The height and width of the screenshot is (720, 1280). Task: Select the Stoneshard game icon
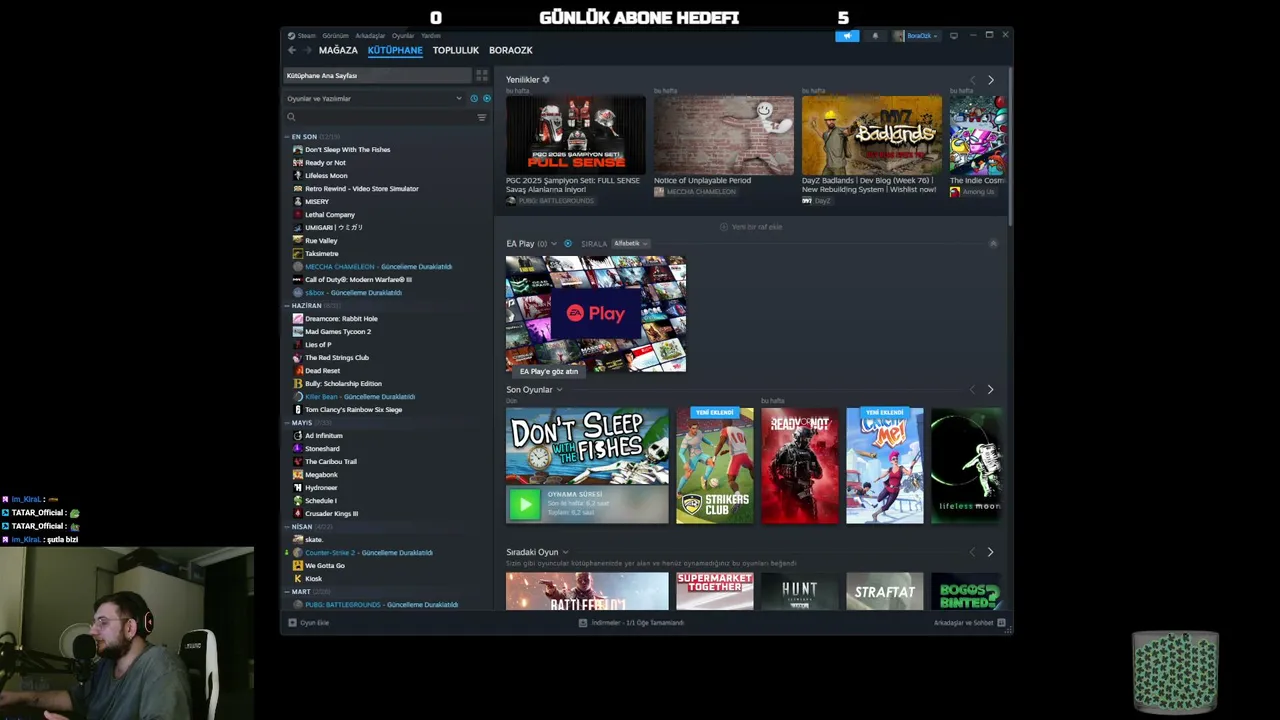[x=298, y=449]
